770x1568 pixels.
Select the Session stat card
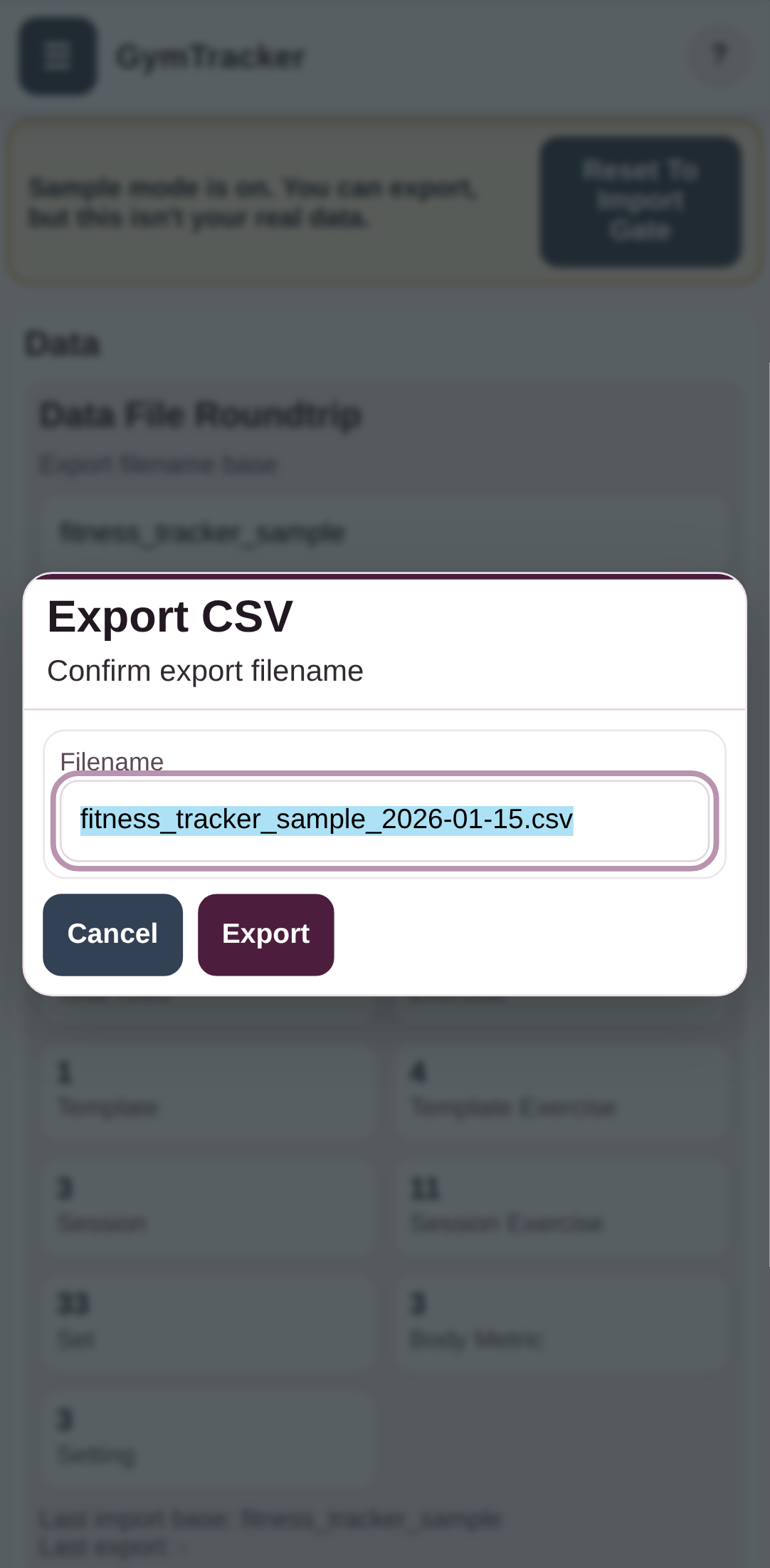click(x=210, y=1207)
